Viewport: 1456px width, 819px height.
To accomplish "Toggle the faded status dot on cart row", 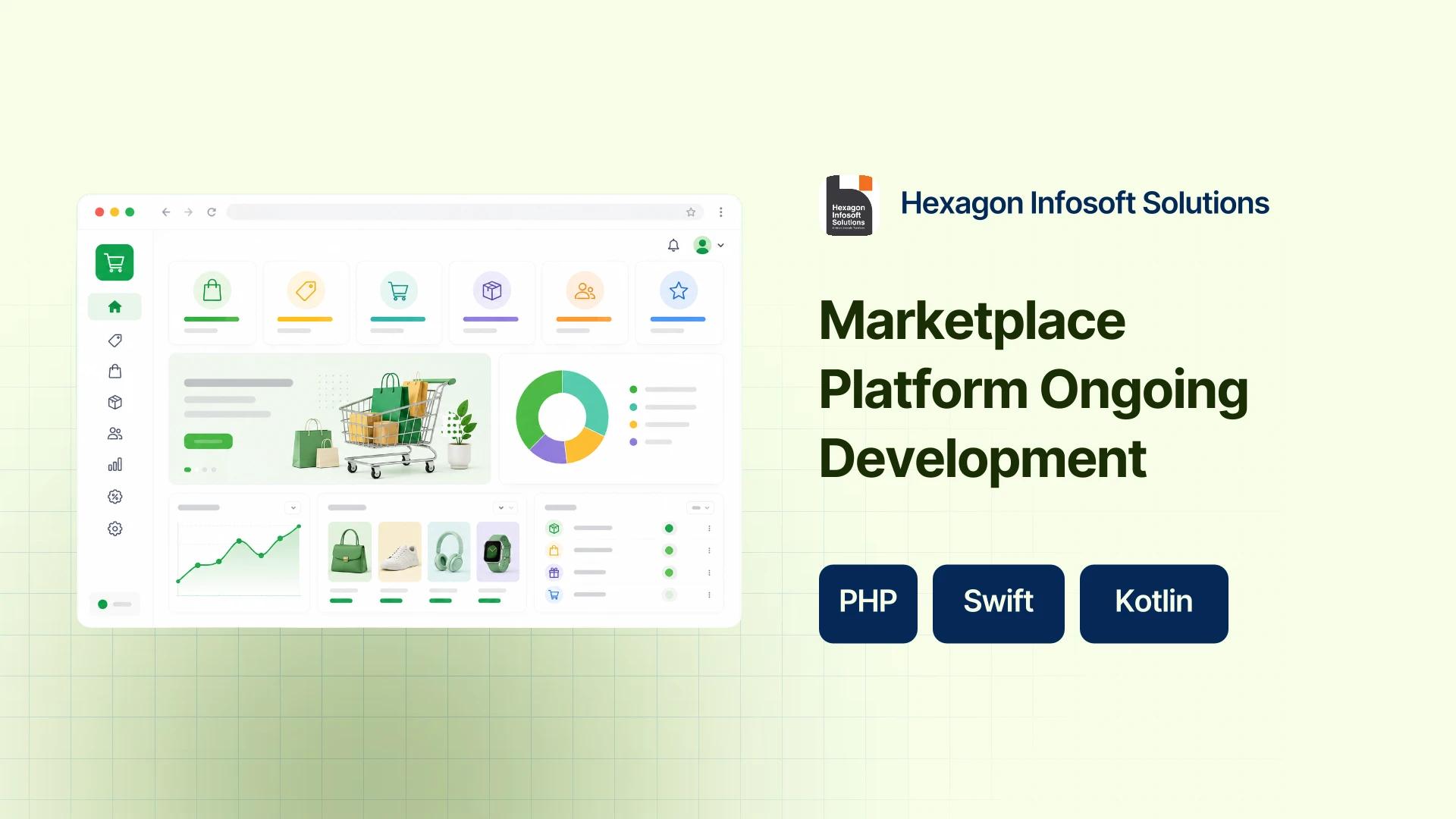I will 669,595.
